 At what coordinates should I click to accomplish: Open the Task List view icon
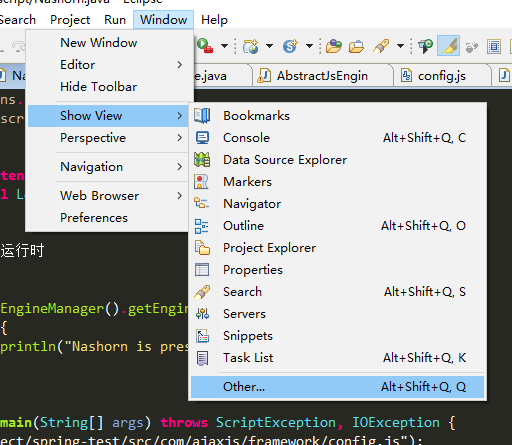click(x=202, y=358)
